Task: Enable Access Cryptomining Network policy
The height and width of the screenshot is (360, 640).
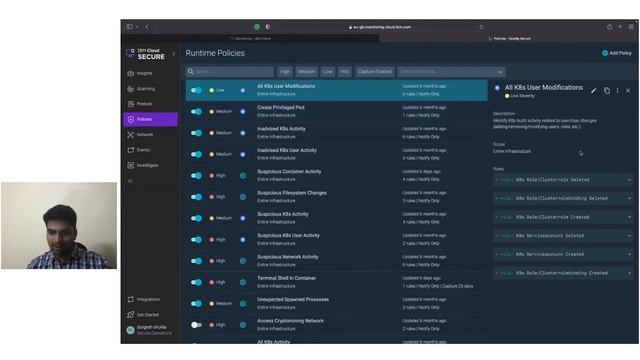Action: 196,325
